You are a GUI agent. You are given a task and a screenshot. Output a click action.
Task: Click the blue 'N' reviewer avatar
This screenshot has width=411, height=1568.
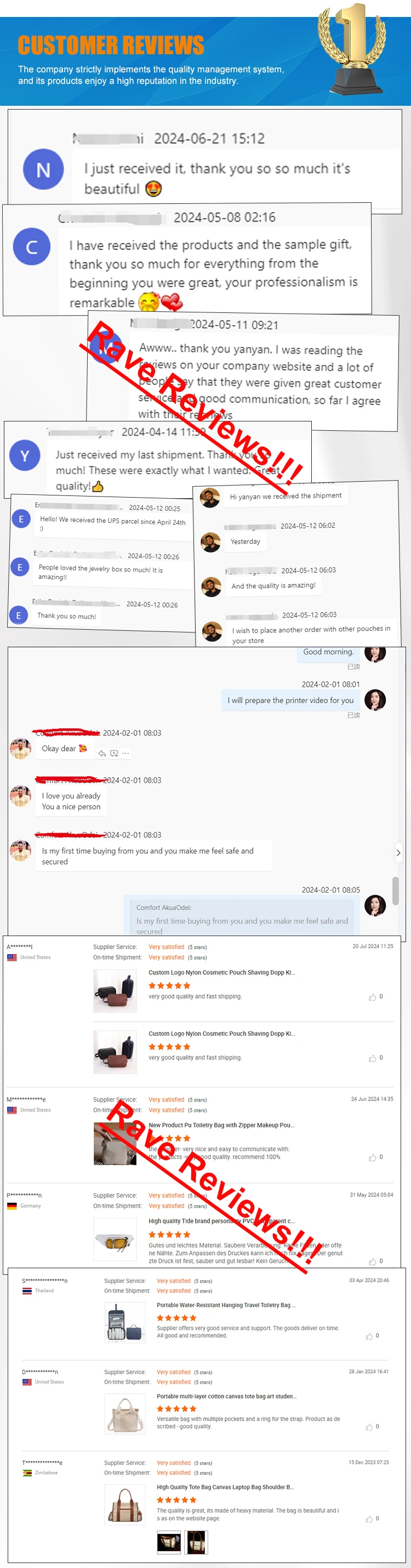[43, 169]
